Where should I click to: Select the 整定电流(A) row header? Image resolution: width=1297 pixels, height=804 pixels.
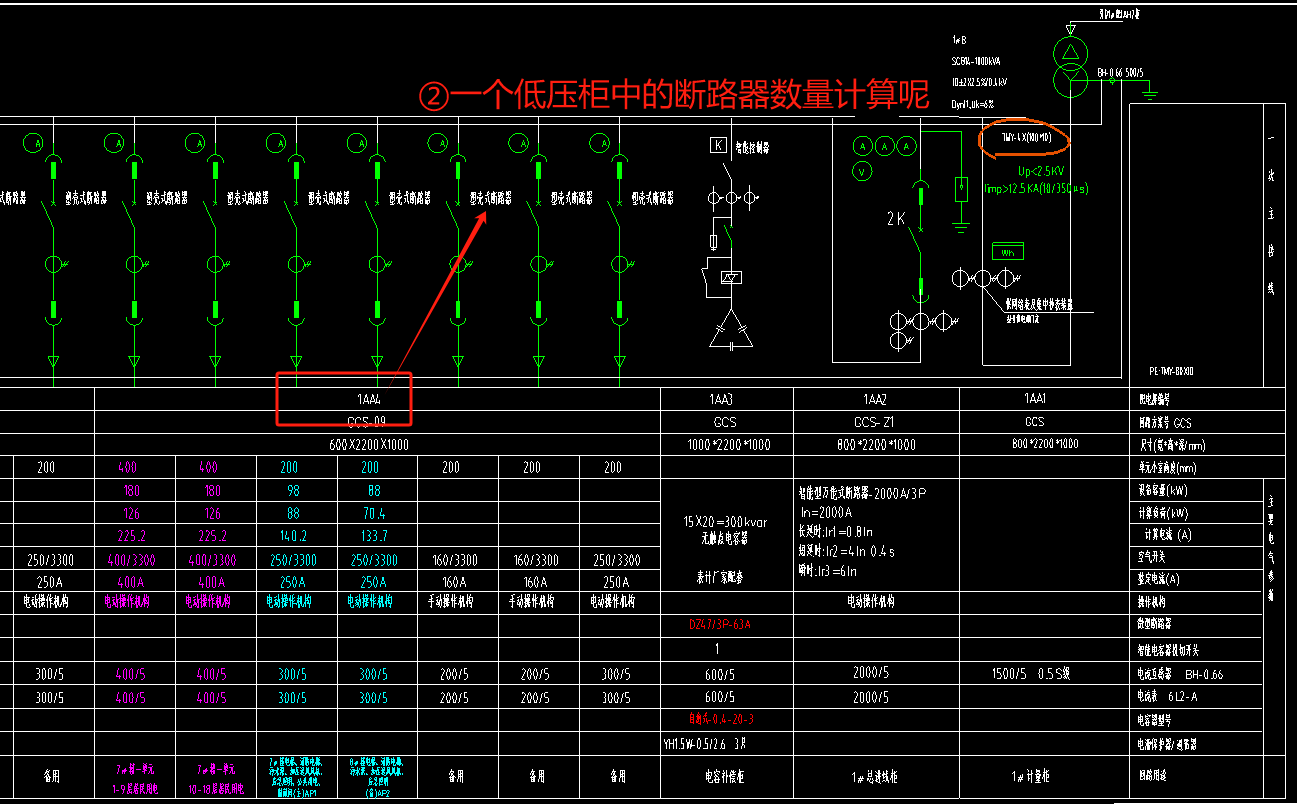coord(1160,579)
